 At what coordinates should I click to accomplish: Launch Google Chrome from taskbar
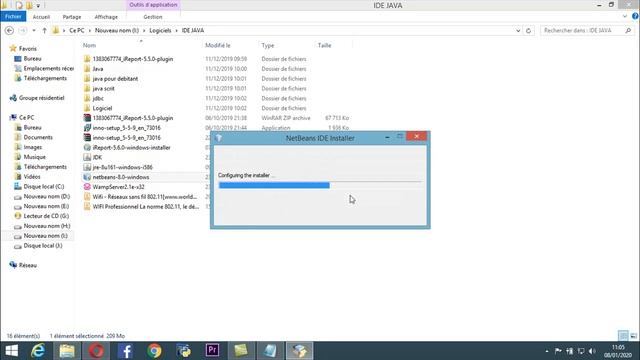pyautogui.click(x=154, y=351)
